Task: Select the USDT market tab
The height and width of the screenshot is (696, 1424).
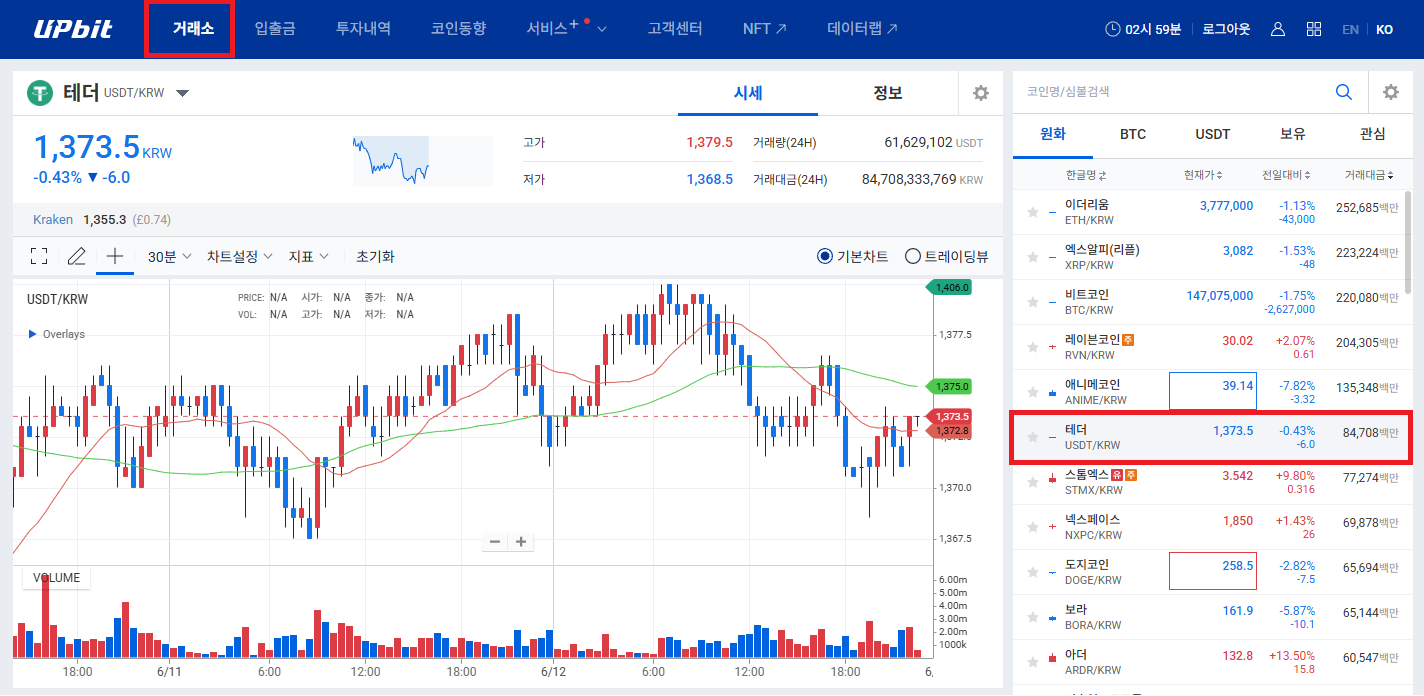Action: [x=1213, y=134]
